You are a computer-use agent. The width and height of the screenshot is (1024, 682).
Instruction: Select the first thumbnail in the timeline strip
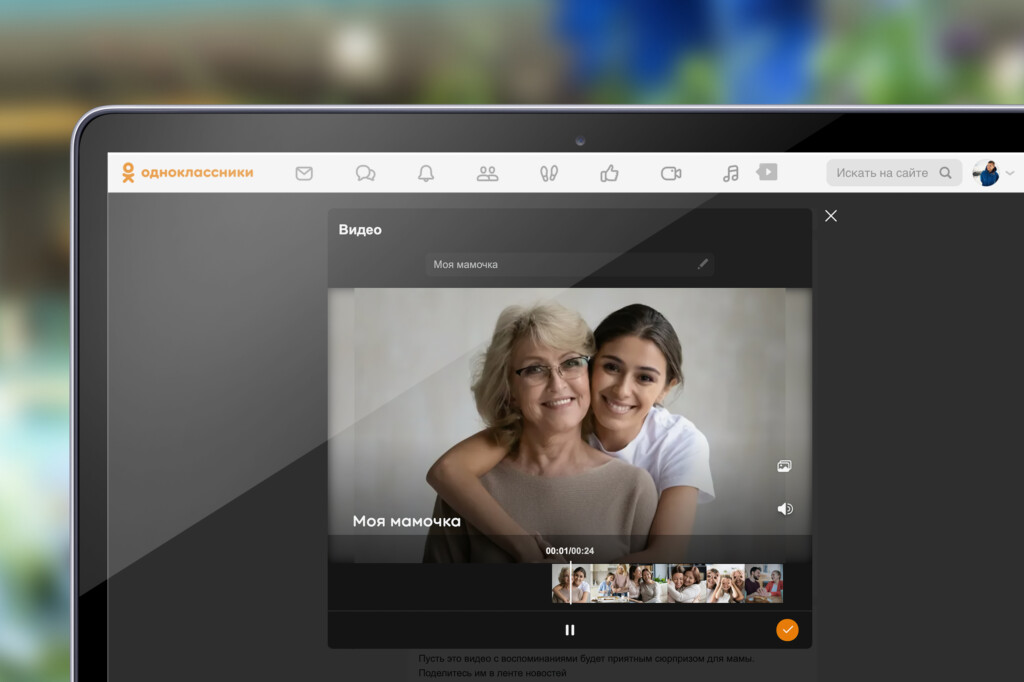point(571,583)
